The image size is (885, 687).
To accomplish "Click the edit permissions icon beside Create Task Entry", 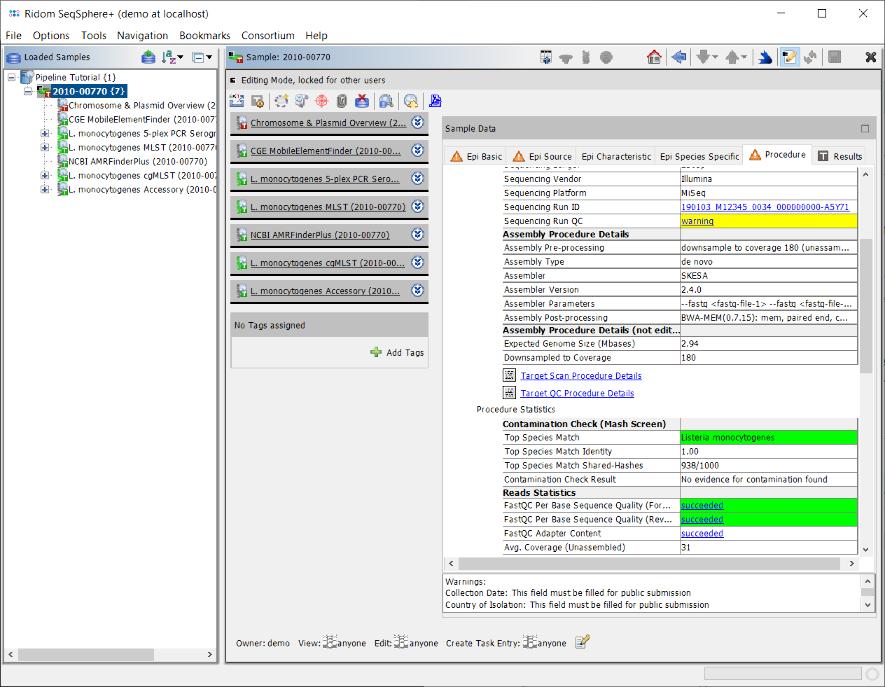I will [x=582, y=642].
